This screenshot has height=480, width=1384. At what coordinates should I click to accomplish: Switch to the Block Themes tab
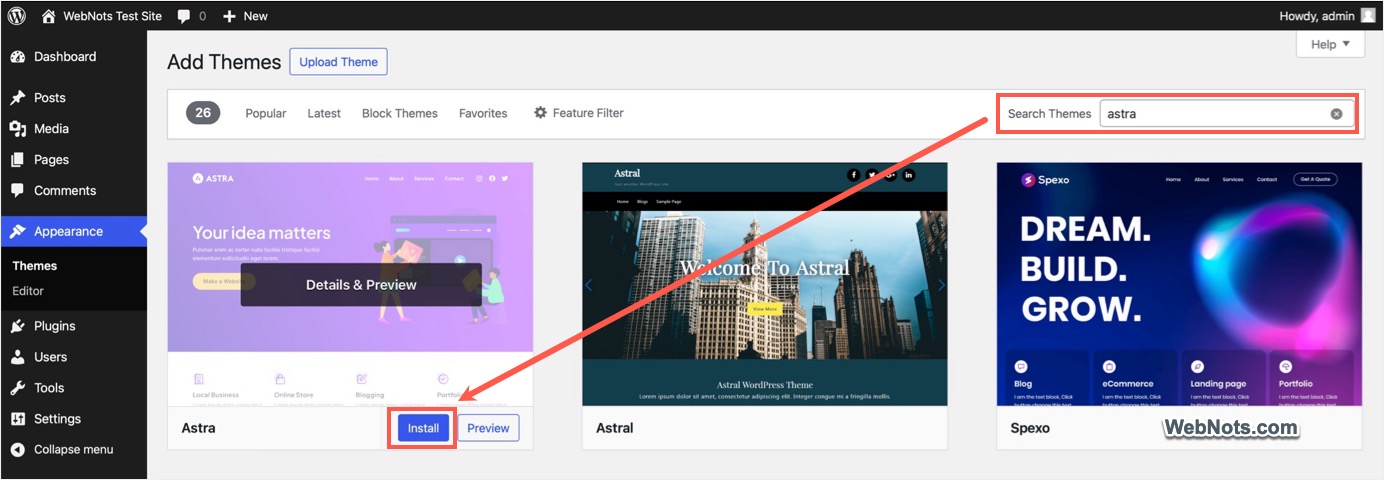coord(400,113)
